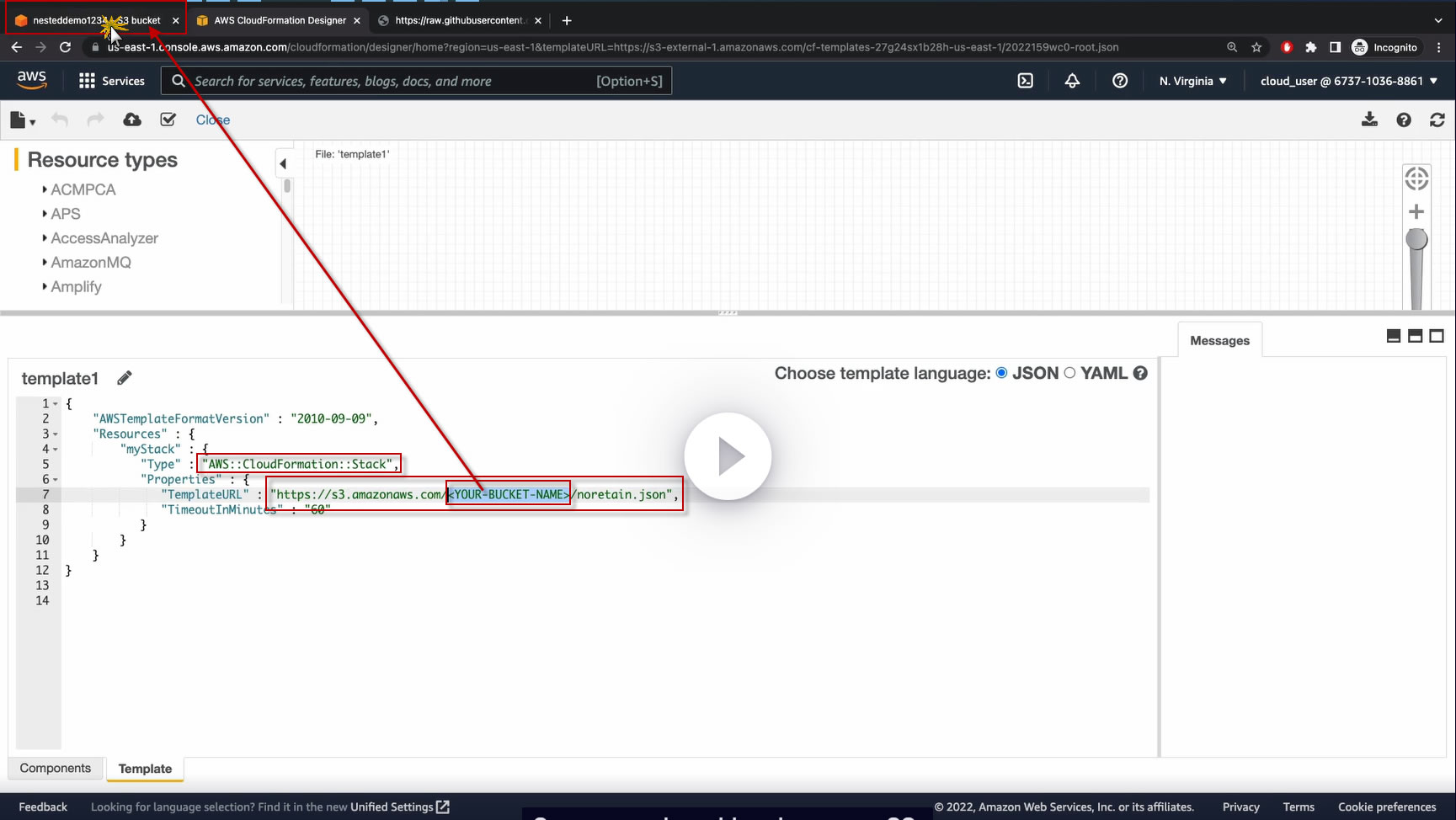
Task: Click the Create stack cloud upload icon
Action: (132, 120)
